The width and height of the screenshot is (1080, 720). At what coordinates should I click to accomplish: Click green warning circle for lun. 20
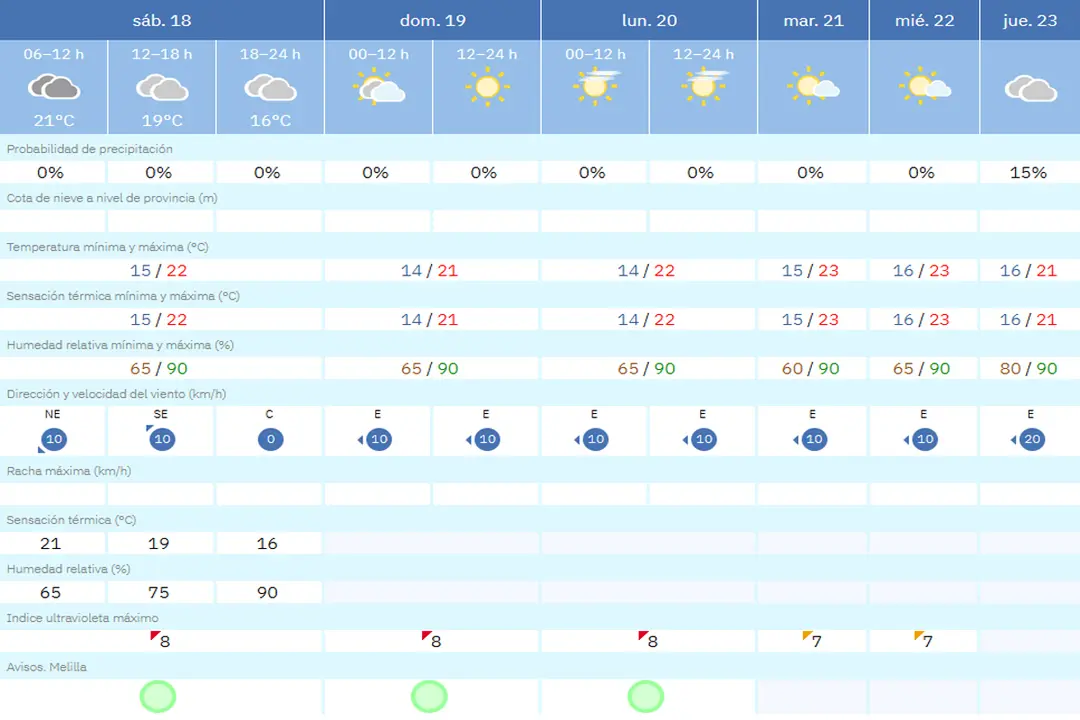tap(645, 697)
